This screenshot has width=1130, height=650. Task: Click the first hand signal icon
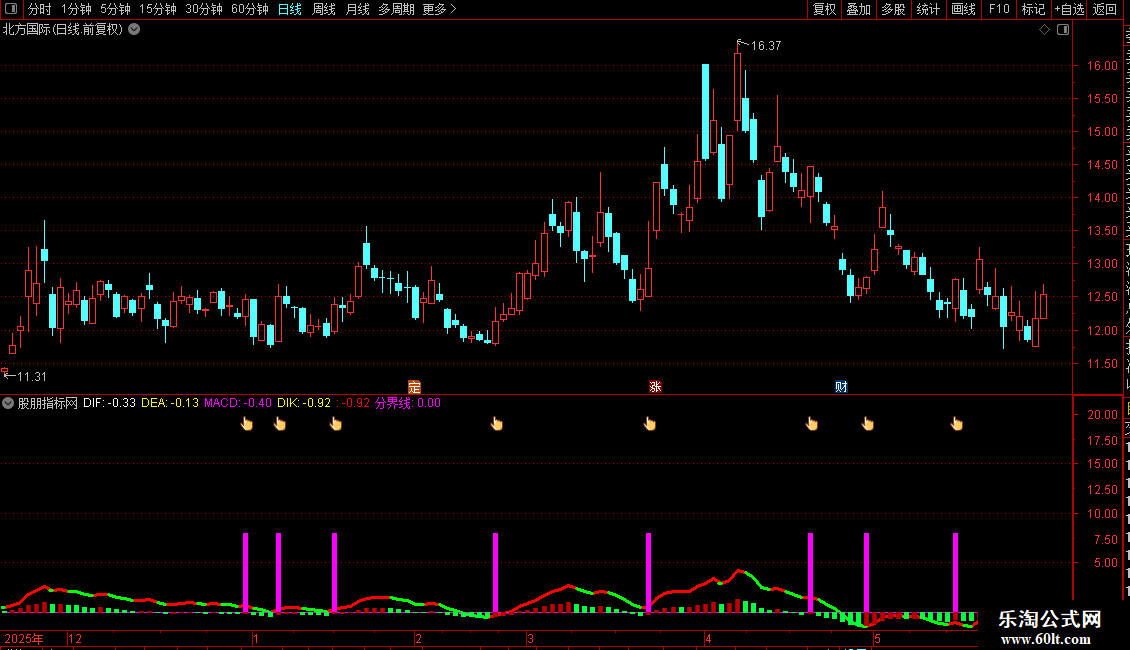[246, 424]
